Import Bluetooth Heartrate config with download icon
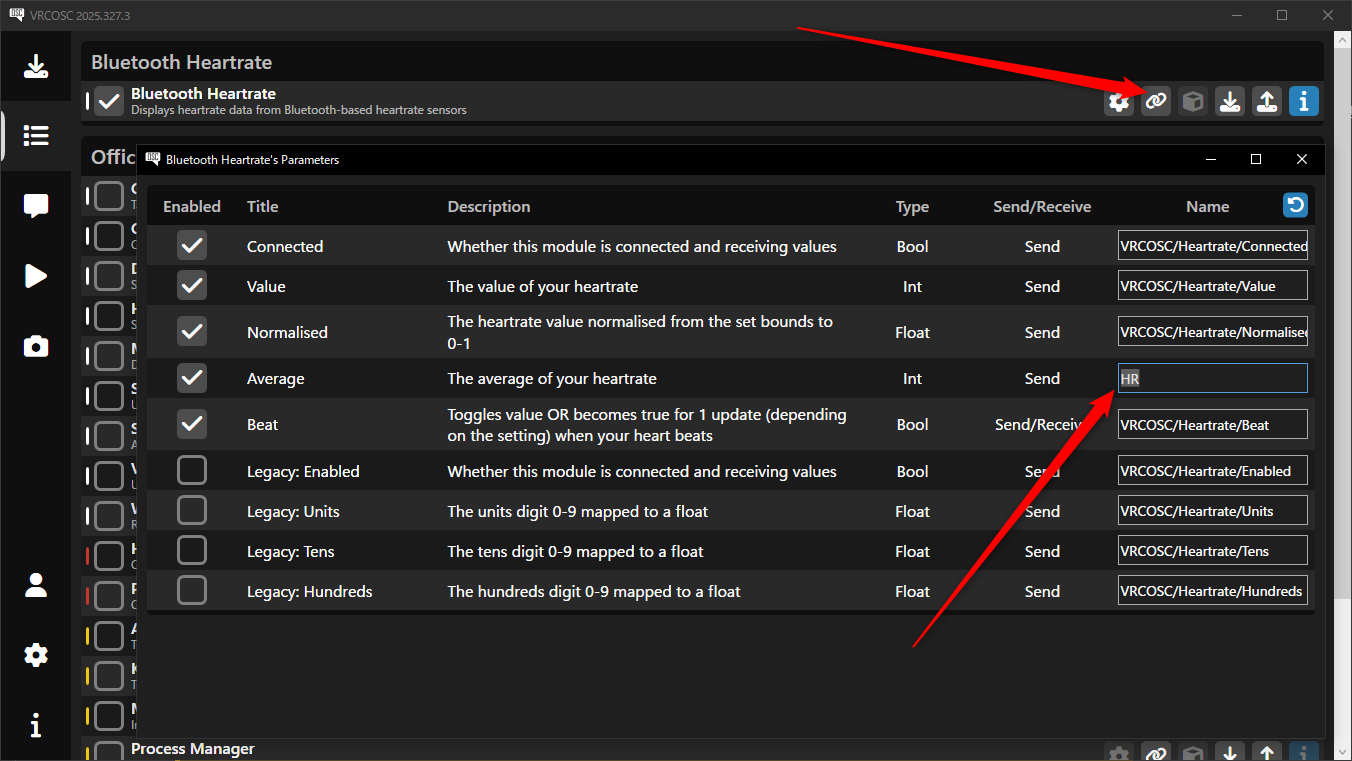 1230,101
